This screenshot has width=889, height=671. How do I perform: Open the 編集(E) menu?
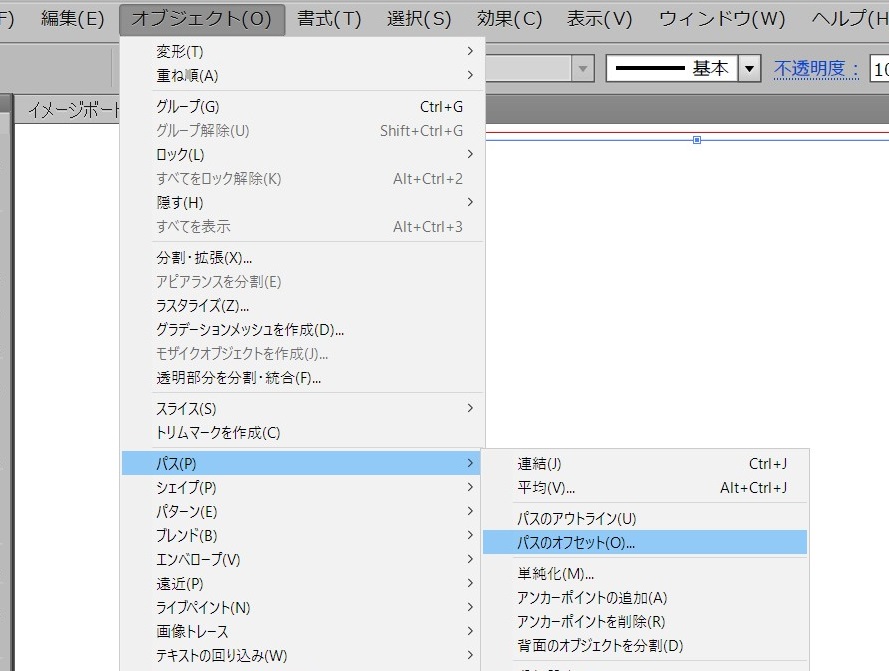73,19
